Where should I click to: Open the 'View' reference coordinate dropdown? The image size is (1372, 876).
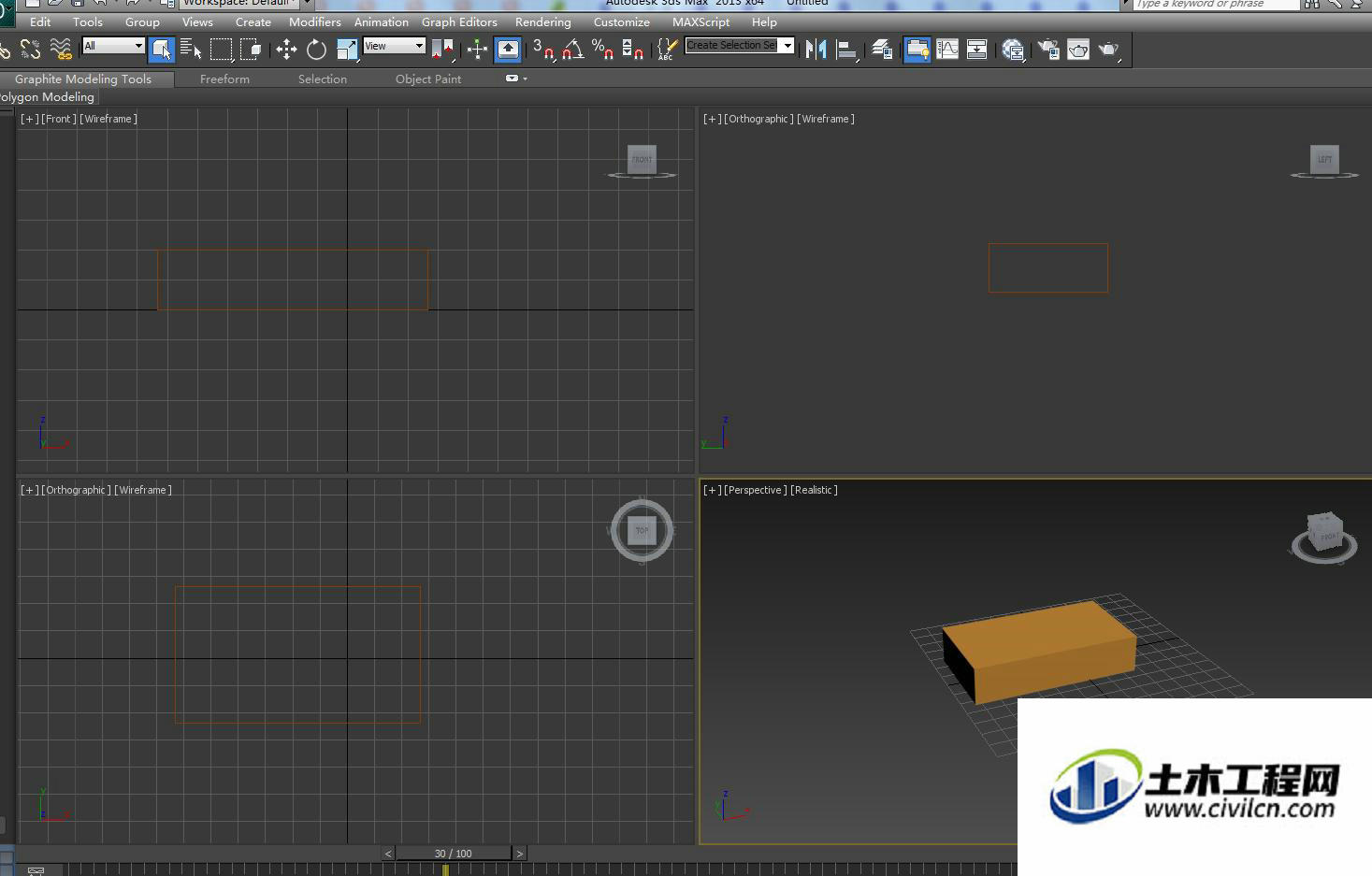point(394,46)
